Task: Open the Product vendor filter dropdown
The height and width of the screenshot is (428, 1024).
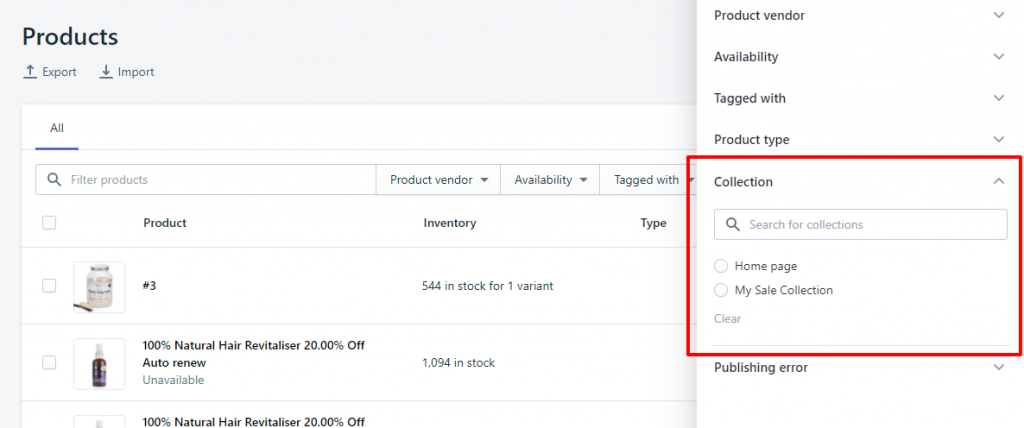Action: tap(439, 180)
